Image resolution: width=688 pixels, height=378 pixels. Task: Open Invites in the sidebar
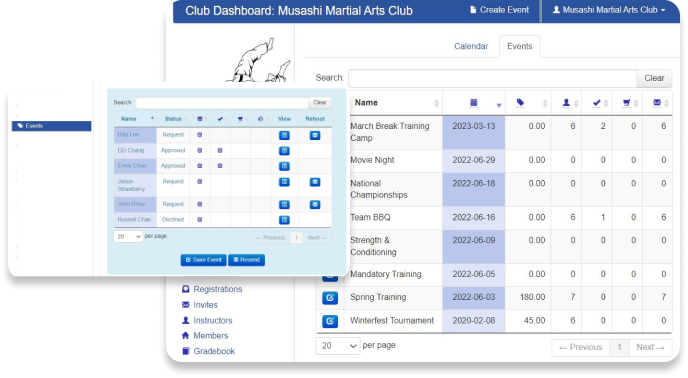(x=200, y=305)
